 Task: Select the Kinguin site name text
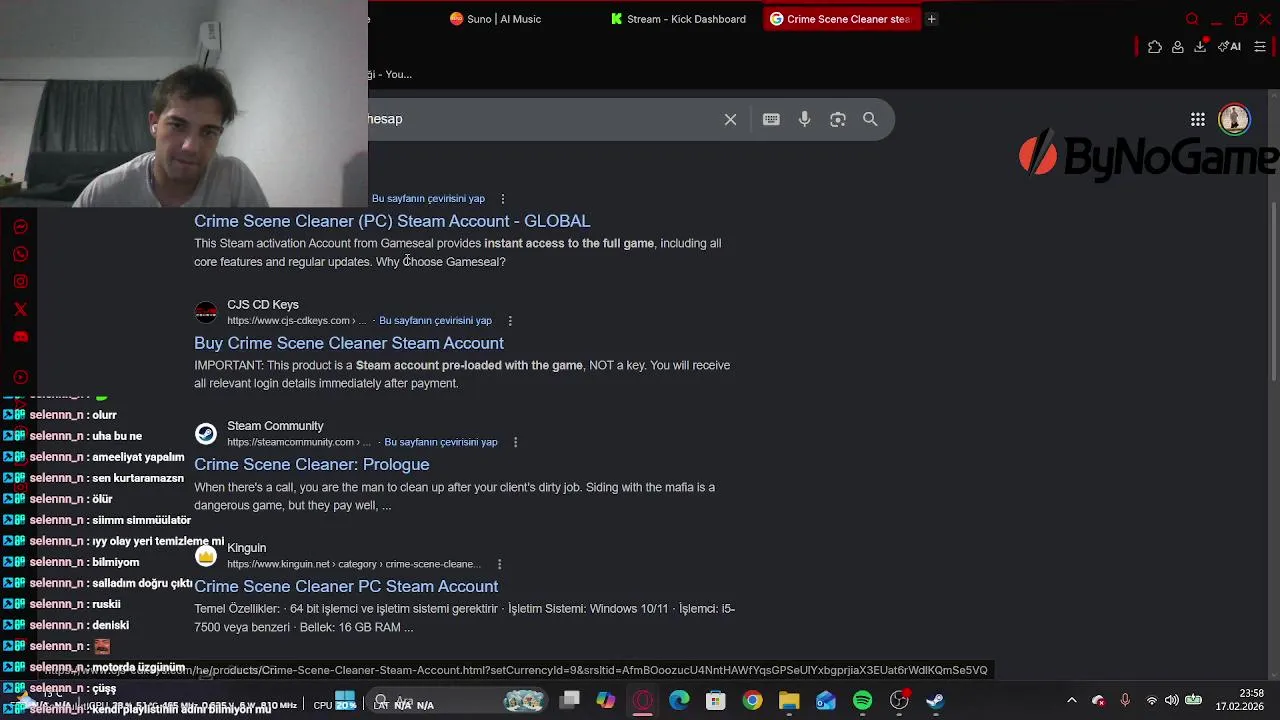246,548
